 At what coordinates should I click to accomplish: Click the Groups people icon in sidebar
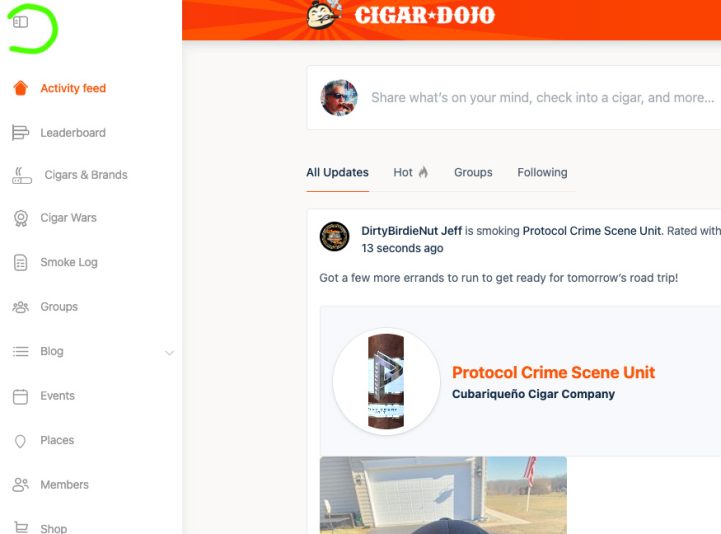coord(20,307)
